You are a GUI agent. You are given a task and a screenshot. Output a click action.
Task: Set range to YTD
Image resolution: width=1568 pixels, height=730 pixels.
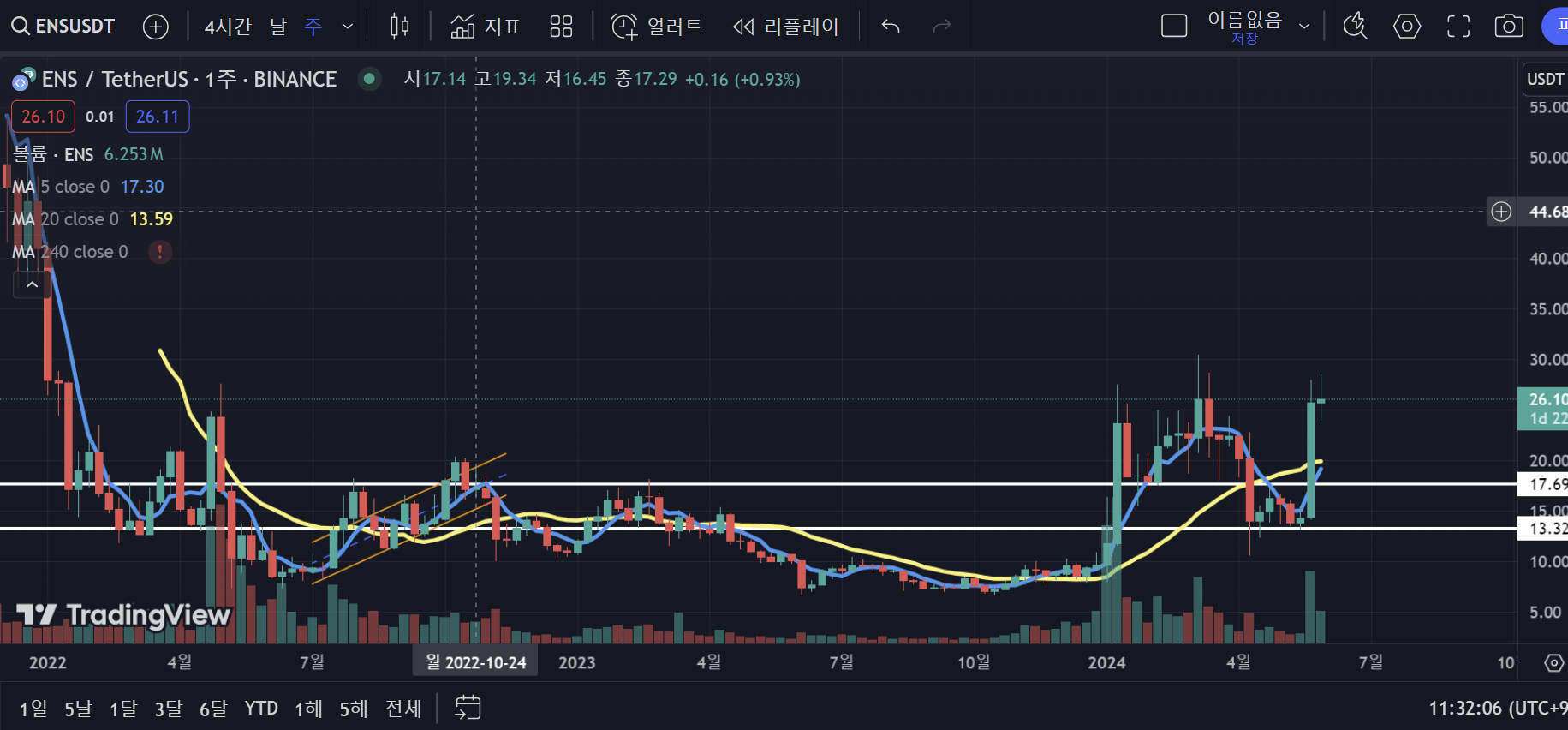pyautogui.click(x=261, y=709)
